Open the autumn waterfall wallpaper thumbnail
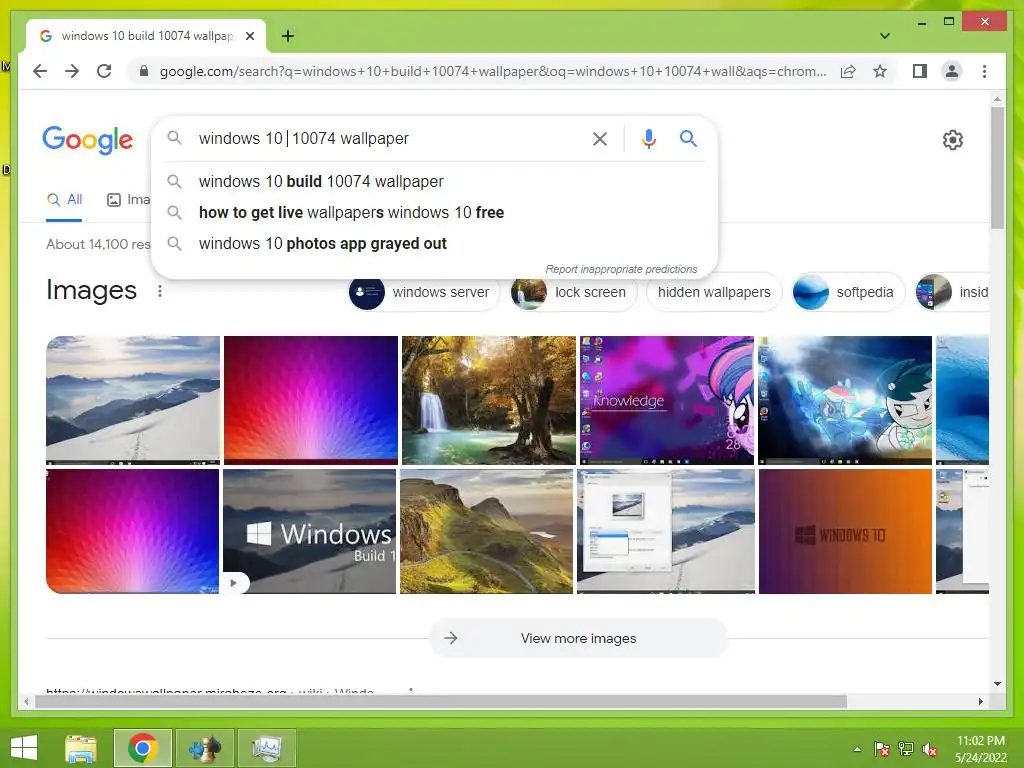 pyautogui.click(x=488, y=400)
